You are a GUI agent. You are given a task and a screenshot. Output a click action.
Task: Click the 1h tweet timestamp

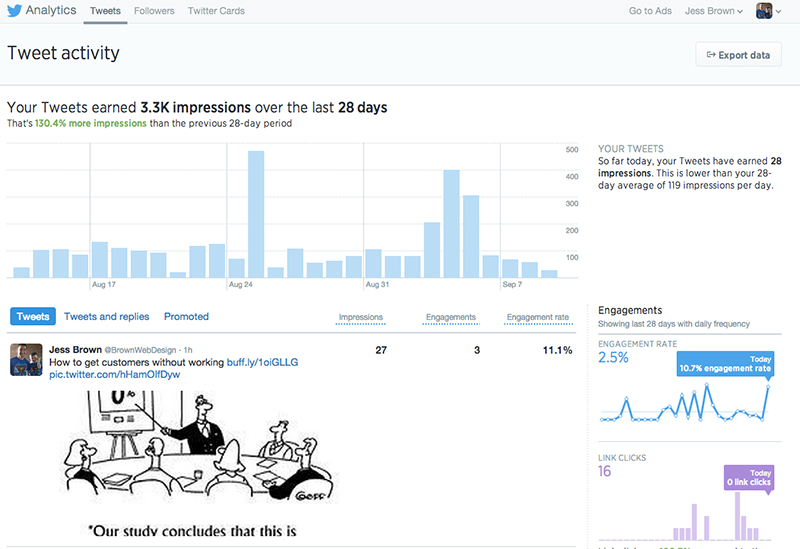tap(188, 350)
